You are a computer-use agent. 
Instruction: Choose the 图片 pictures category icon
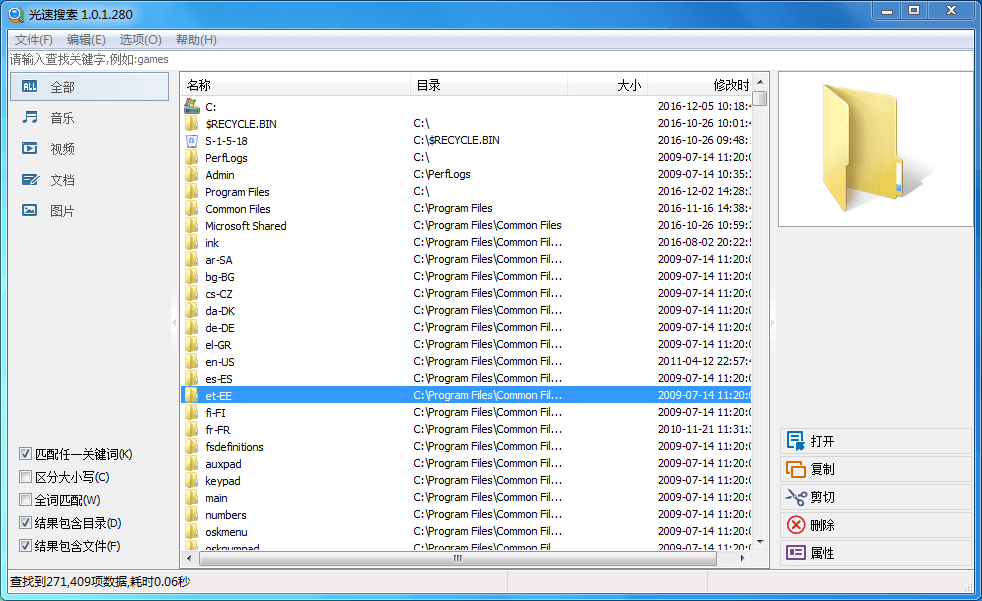pos(30,211)
